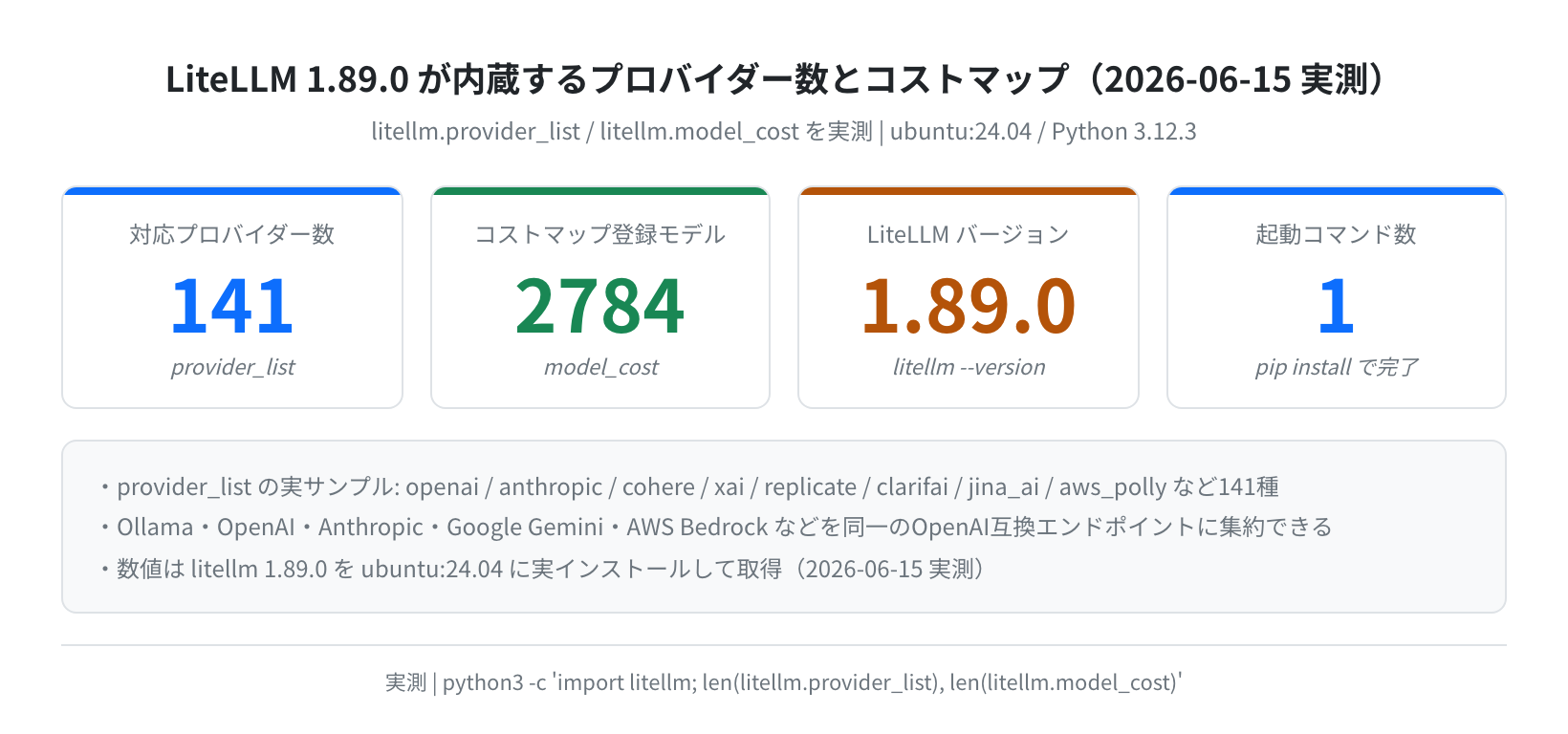
Task: Click the bullet line about OpenAI互換エンドポイント
Action: point(713,527)
